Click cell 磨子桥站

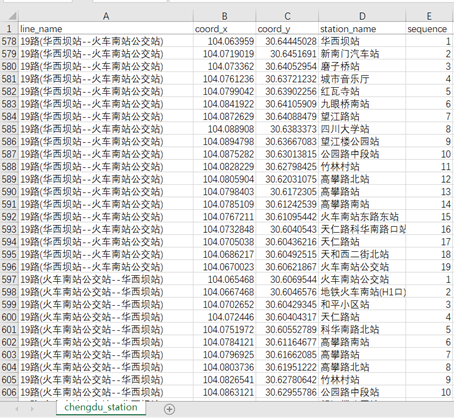[x=362, y=66]
